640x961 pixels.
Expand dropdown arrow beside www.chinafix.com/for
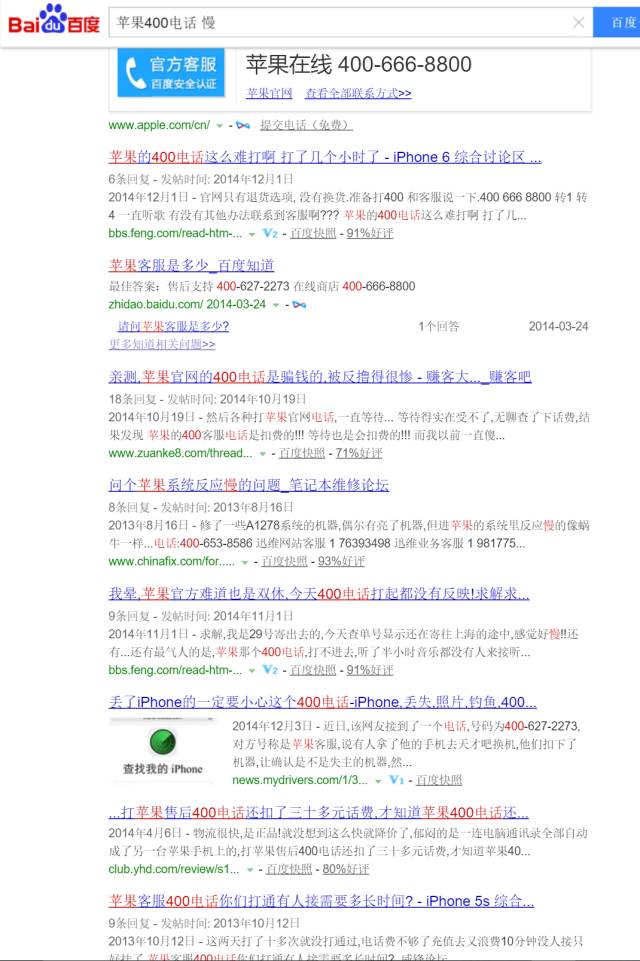[x=245, y=562]
